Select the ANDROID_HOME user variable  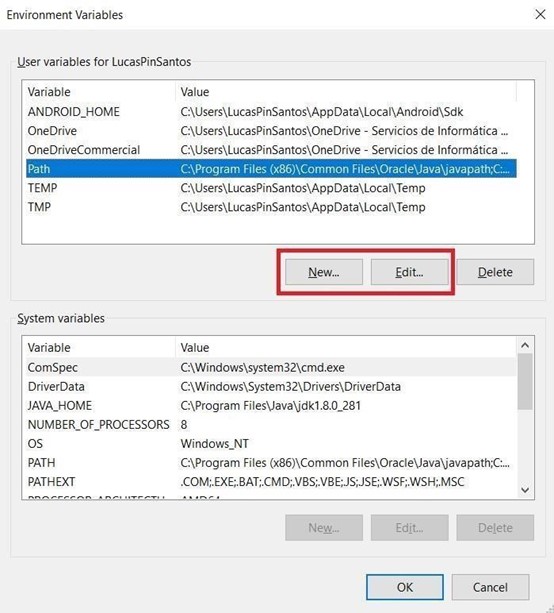271,112
